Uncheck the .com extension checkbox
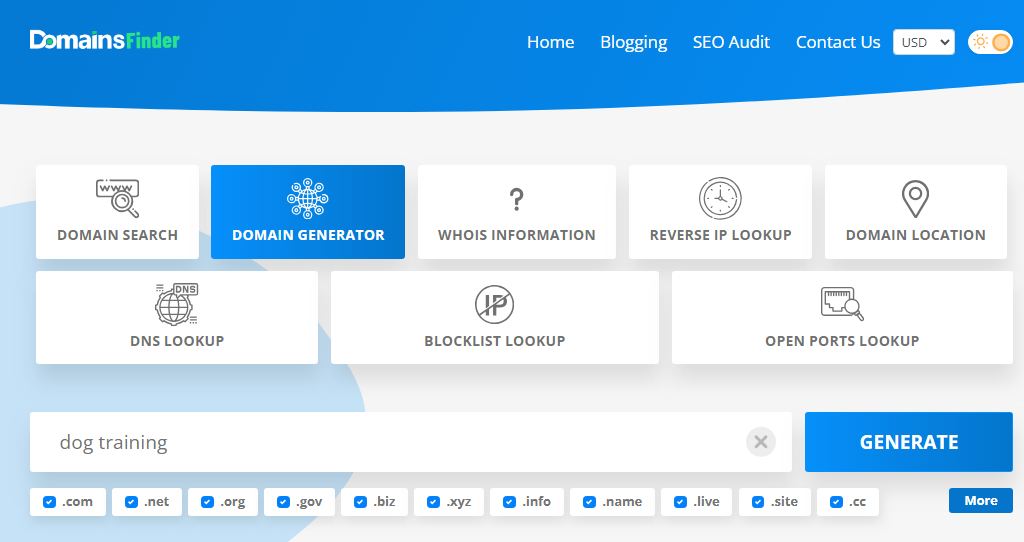 tap(49, 502)
